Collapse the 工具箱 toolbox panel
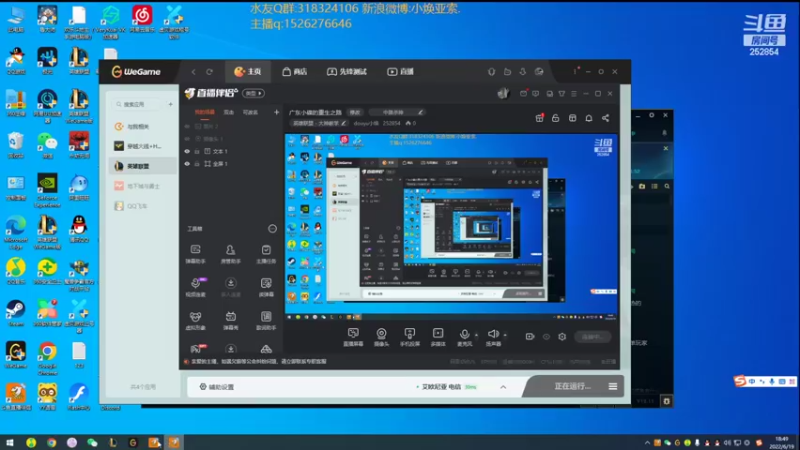Image resolution: width=800 pixels, height=450 pixels. pos(272,229)
